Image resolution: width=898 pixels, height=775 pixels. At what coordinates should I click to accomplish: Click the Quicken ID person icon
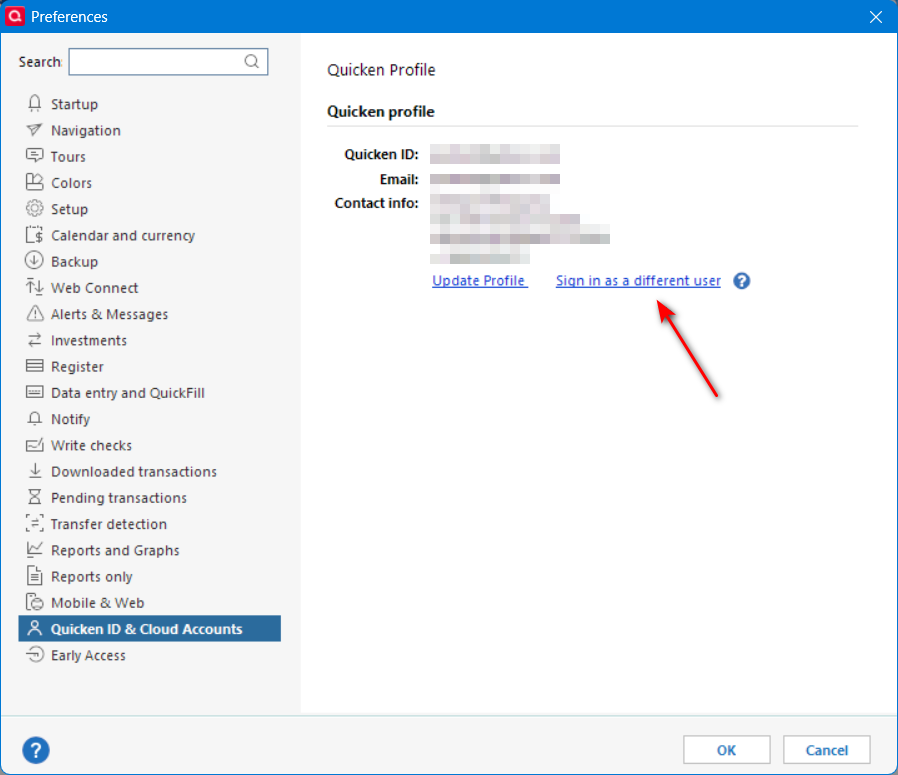click(34, 628)
